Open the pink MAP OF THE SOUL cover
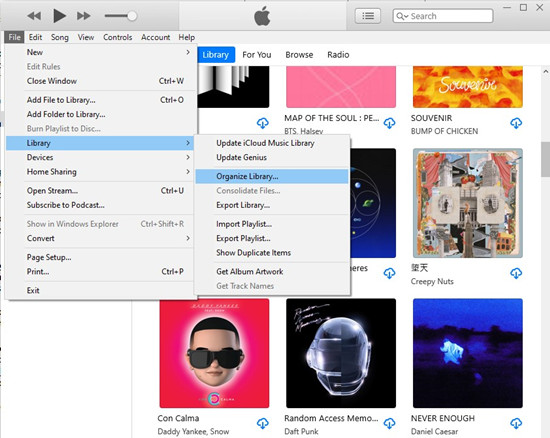 (x=341, y=87)
